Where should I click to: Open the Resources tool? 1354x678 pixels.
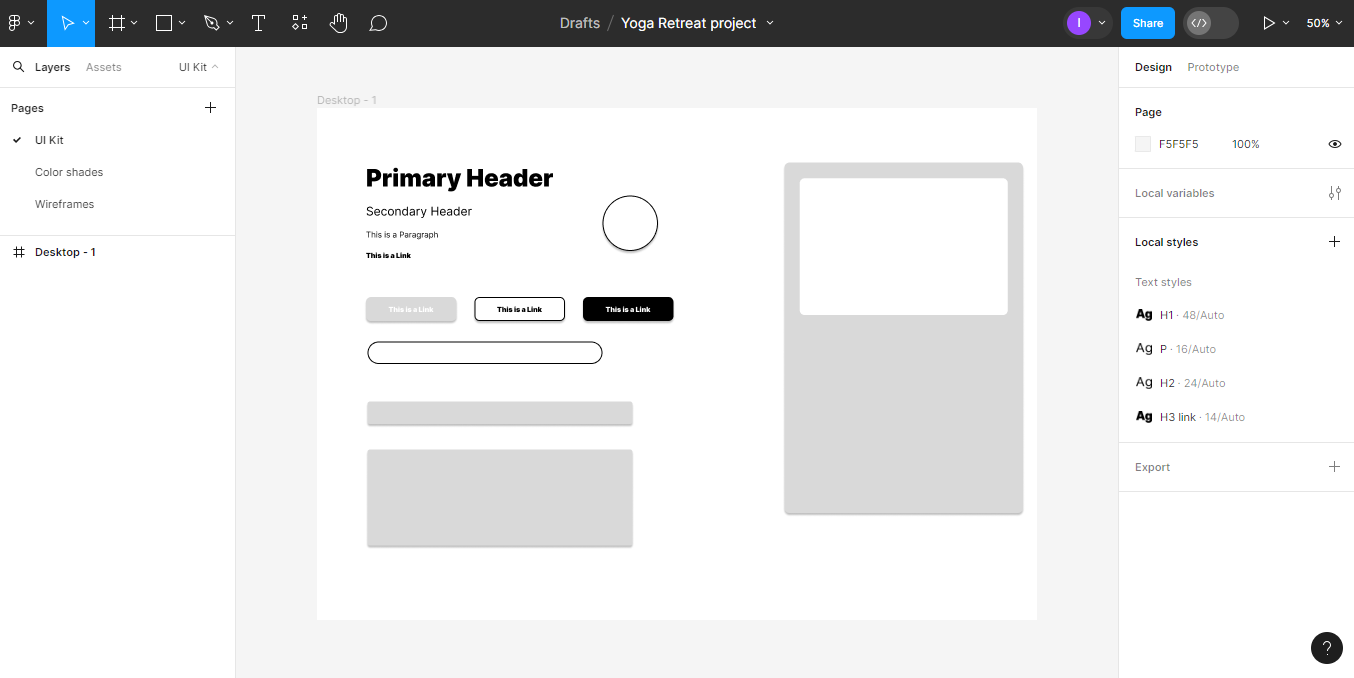click(299, 23)
